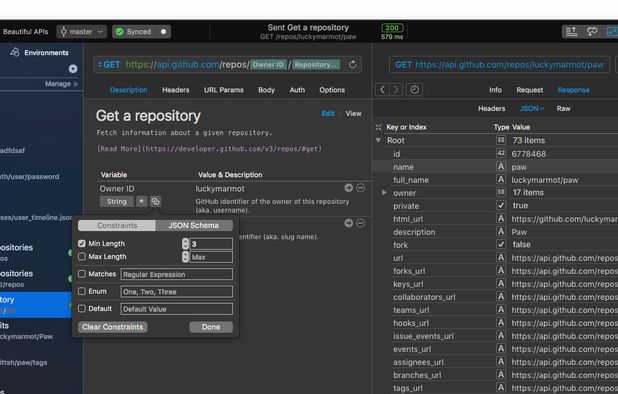Uncheck the Min Length checkbox
This screenshot has height=394, width=618.
(x=82, y=243)
